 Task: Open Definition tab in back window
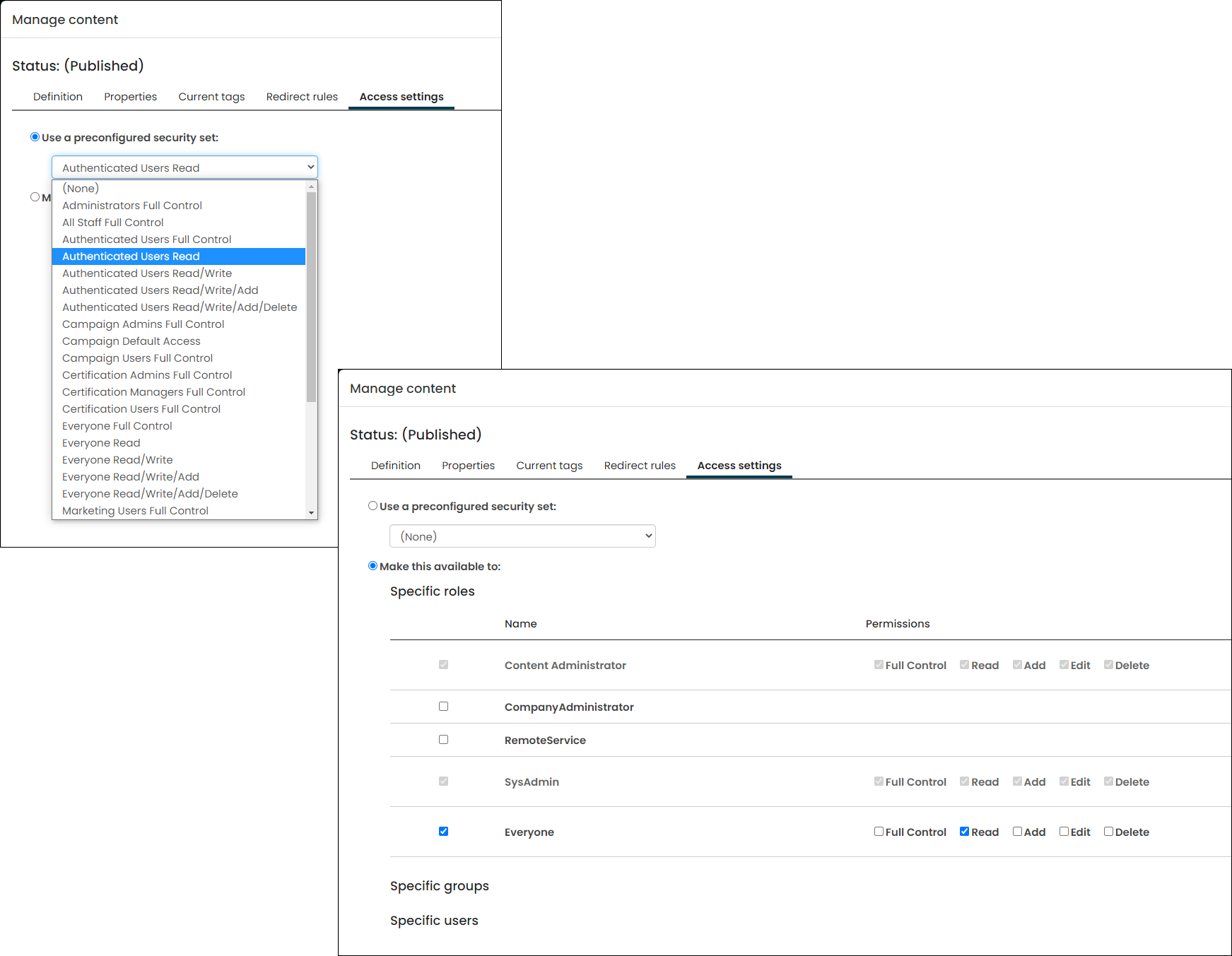[58, 97]
